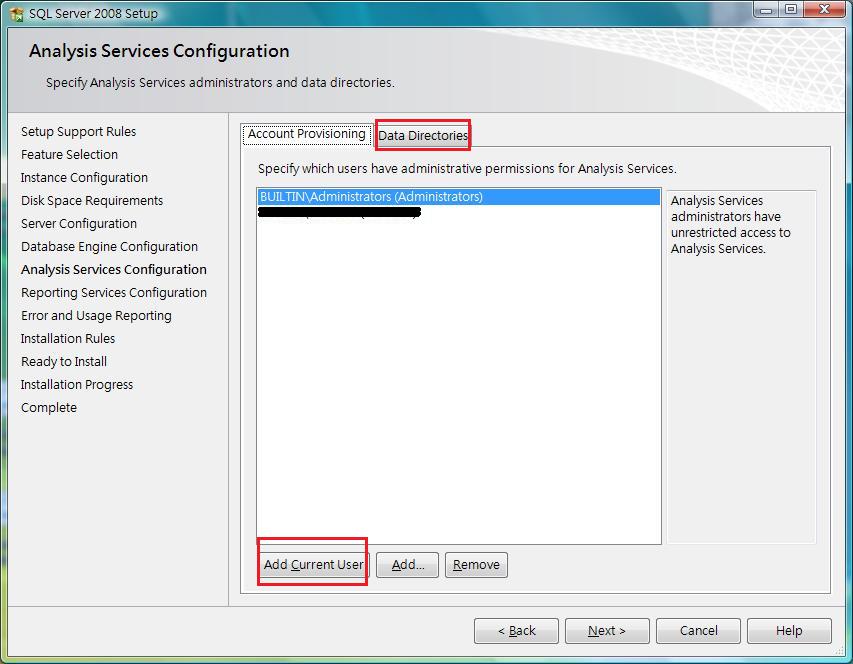Click the Installation Rules step

pos(68,339)
